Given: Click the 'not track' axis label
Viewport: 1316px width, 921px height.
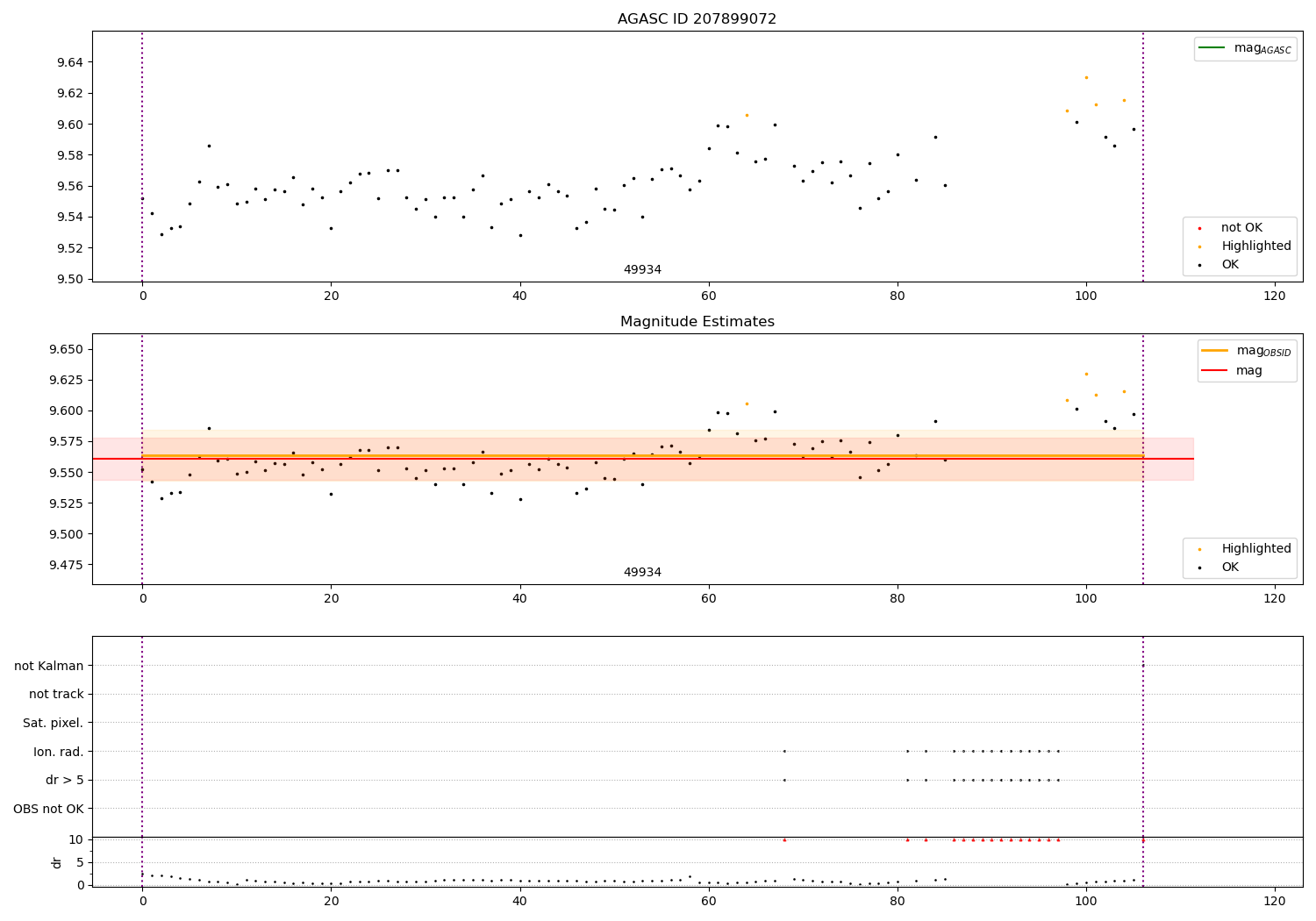Looking at the screenshot, I should point(56,695).
